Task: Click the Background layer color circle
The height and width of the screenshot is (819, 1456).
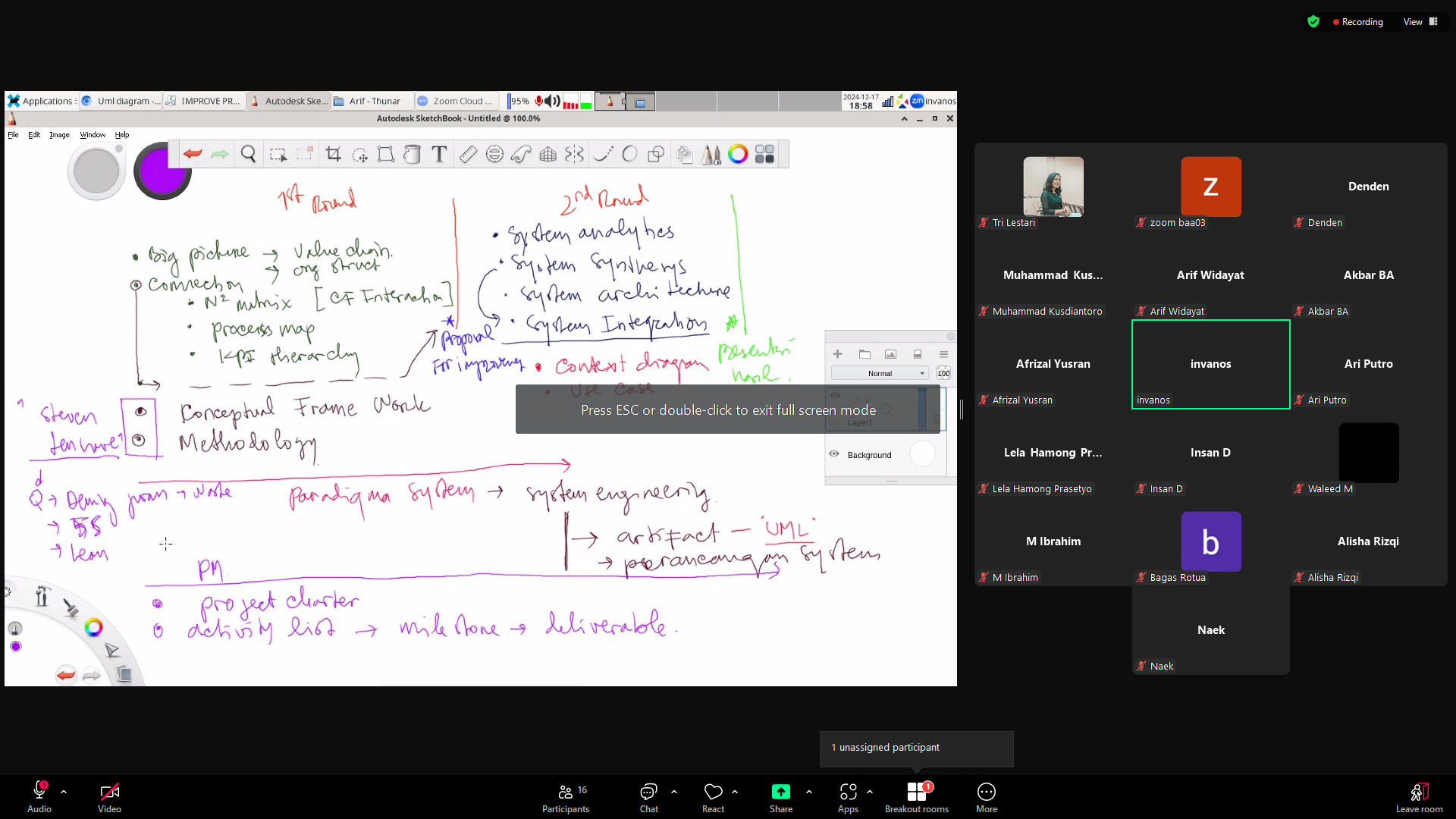Action: click(x=922, y=453)
